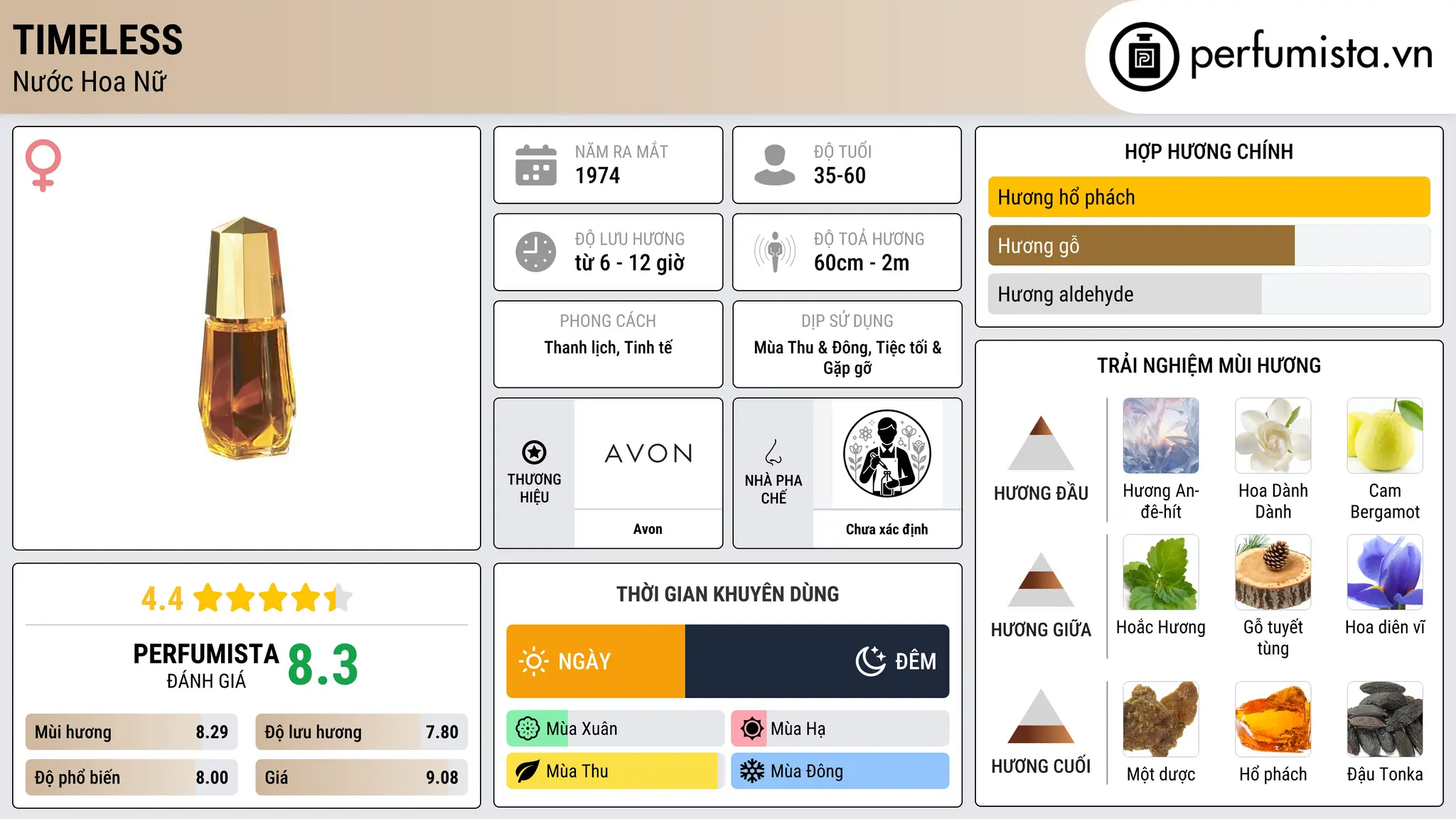Open the Cam Bergamot note image
Viewport: 1456px width, 819px height.
(1385, 436)
